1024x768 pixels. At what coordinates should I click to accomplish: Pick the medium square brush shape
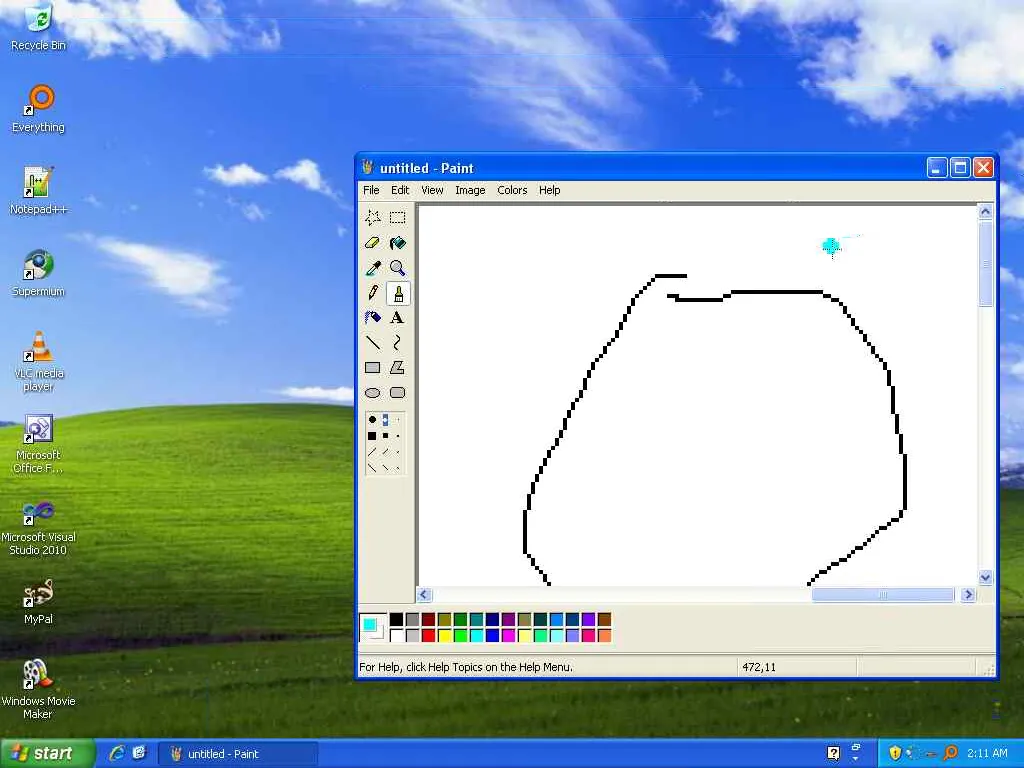pyautogui.click(x=385, y=436)
